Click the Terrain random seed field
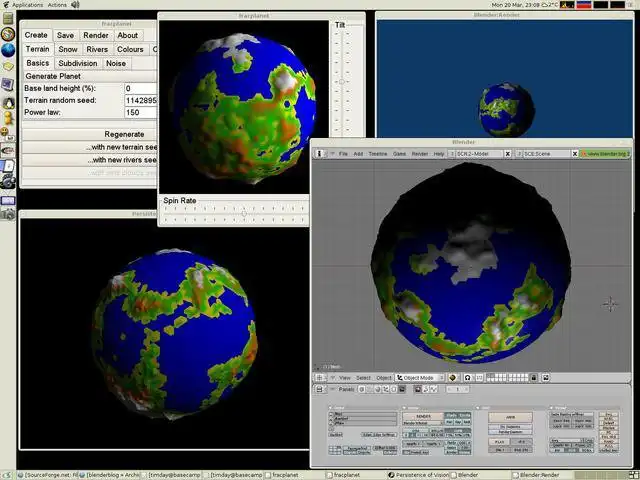This screenshot has height=480, width=640. pos(140,100)
